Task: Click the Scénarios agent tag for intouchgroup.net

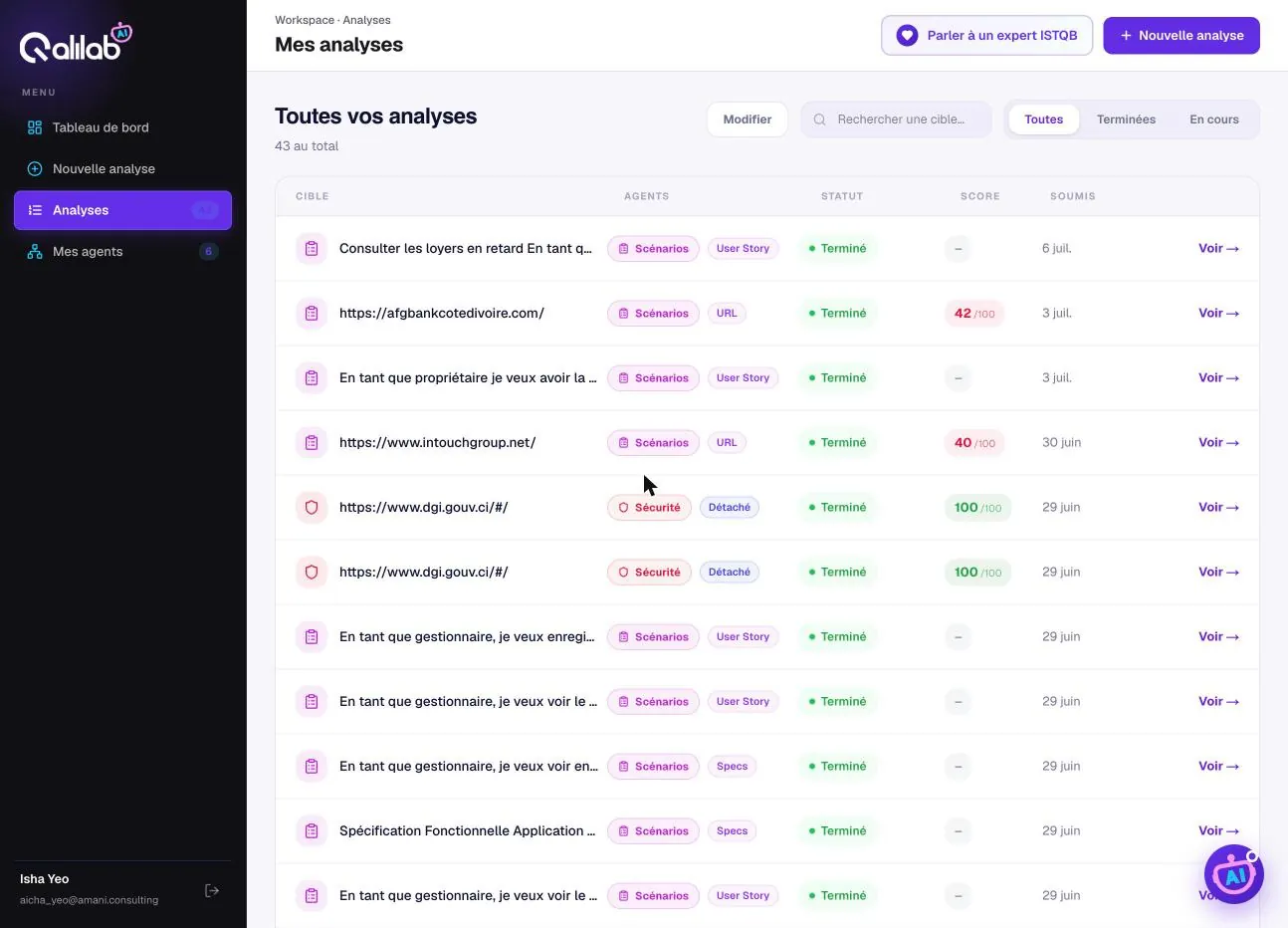Action: click(x=653, y=443)
